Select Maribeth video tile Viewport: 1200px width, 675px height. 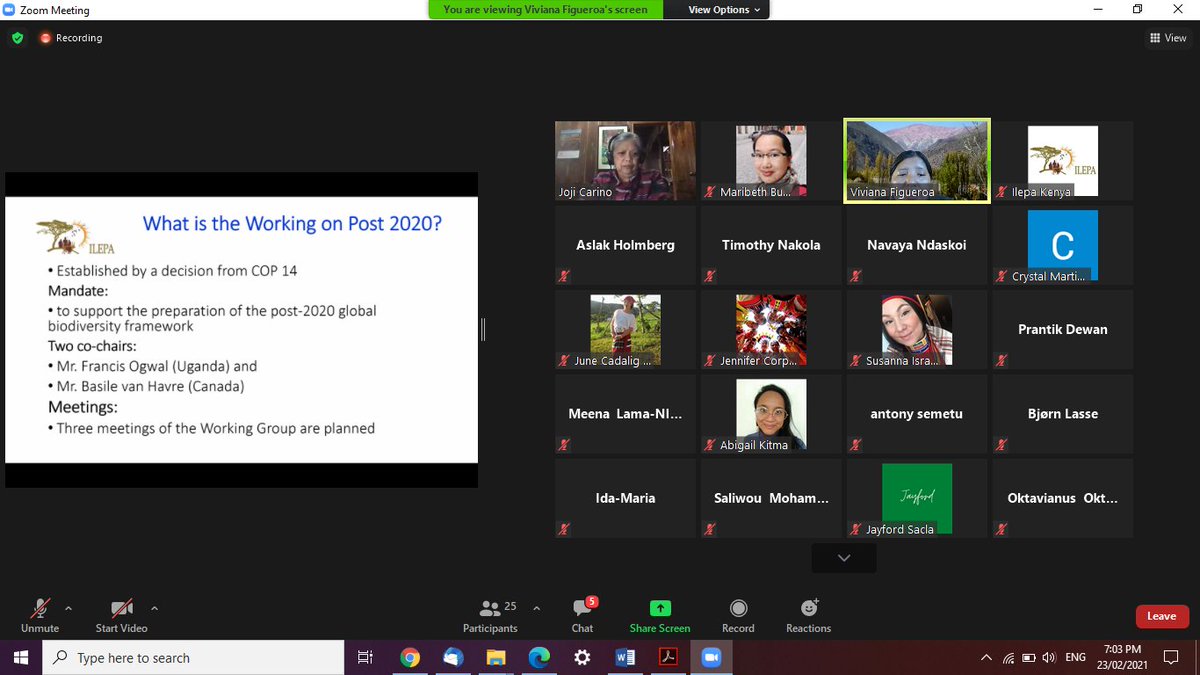(770, 162)
